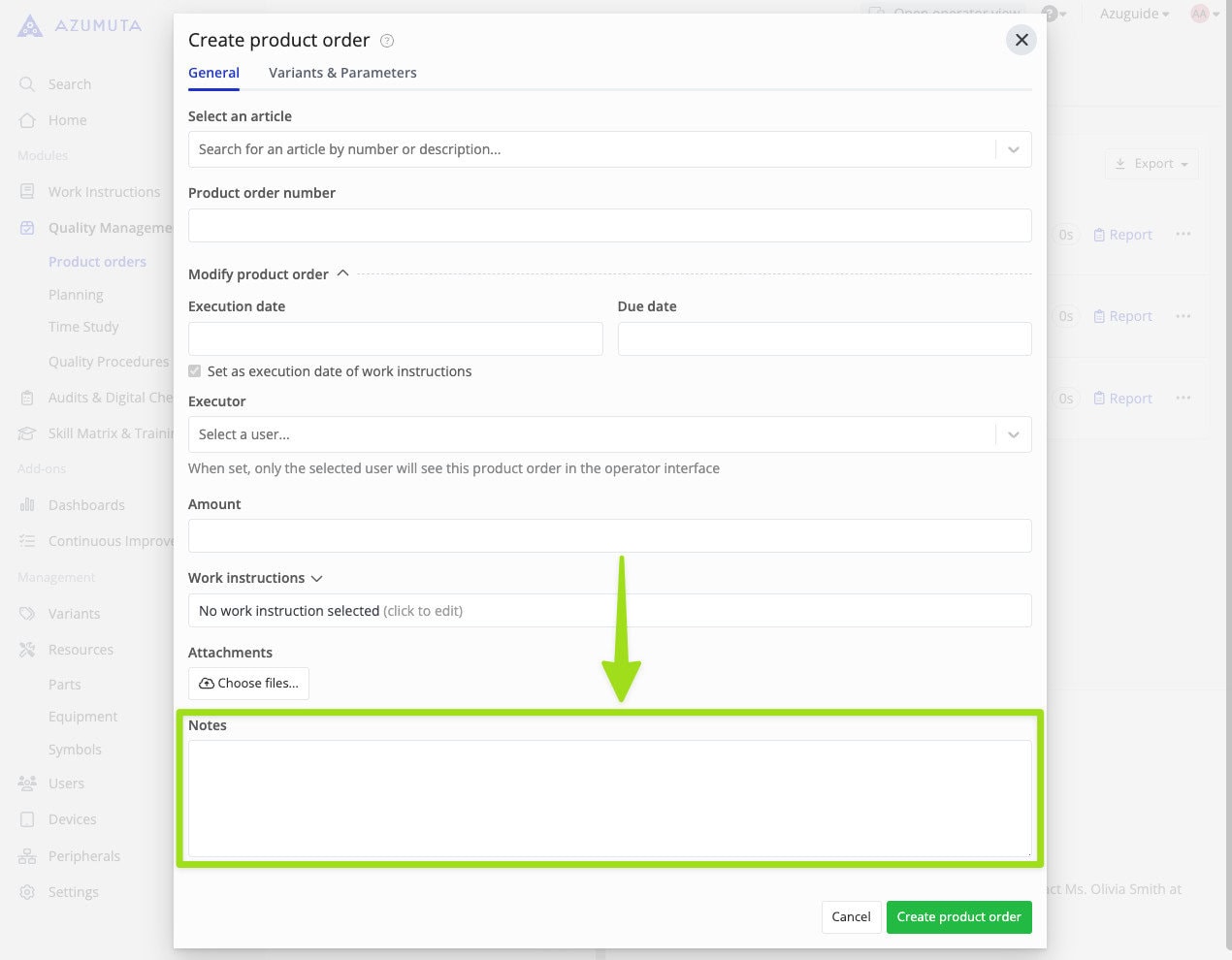This screenshot has width=1232, height=960.
Task: Click Choose files to add attachments
Action: pyautogui.click(x=248, y=683)
